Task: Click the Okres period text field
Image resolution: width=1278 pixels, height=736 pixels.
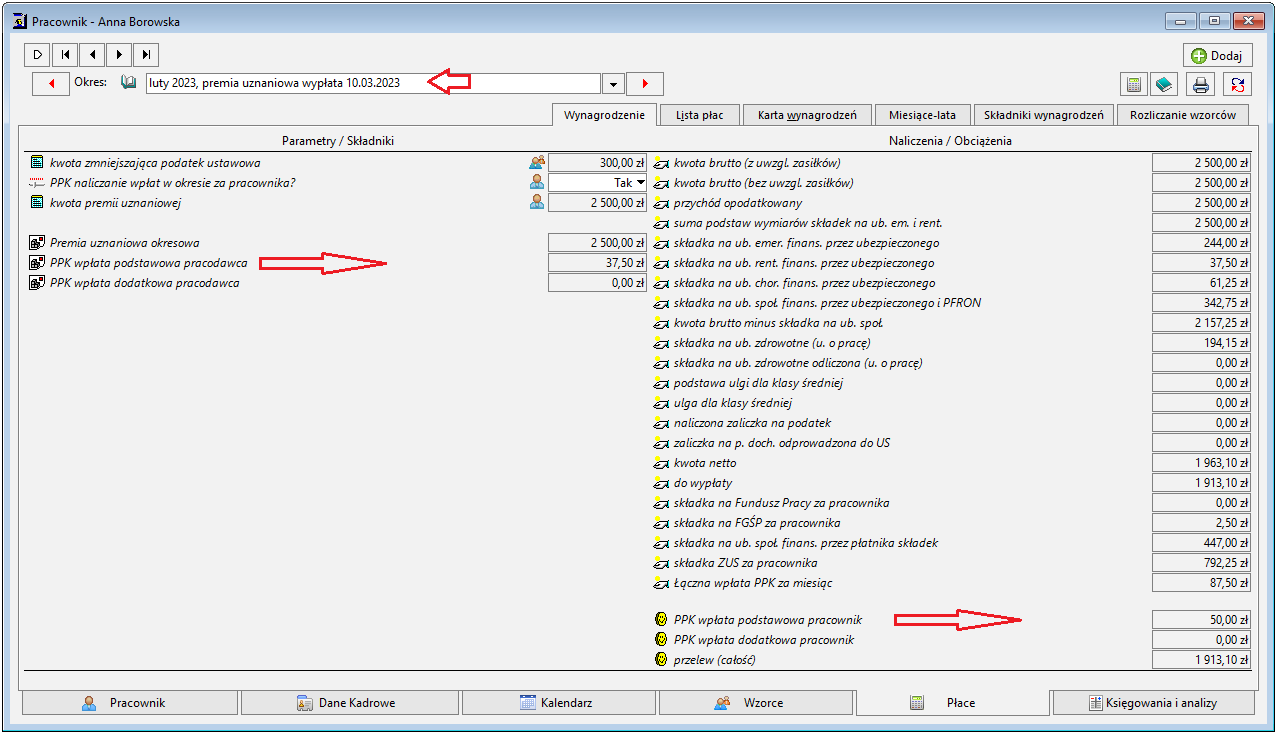Action: [x=372, y=84]
